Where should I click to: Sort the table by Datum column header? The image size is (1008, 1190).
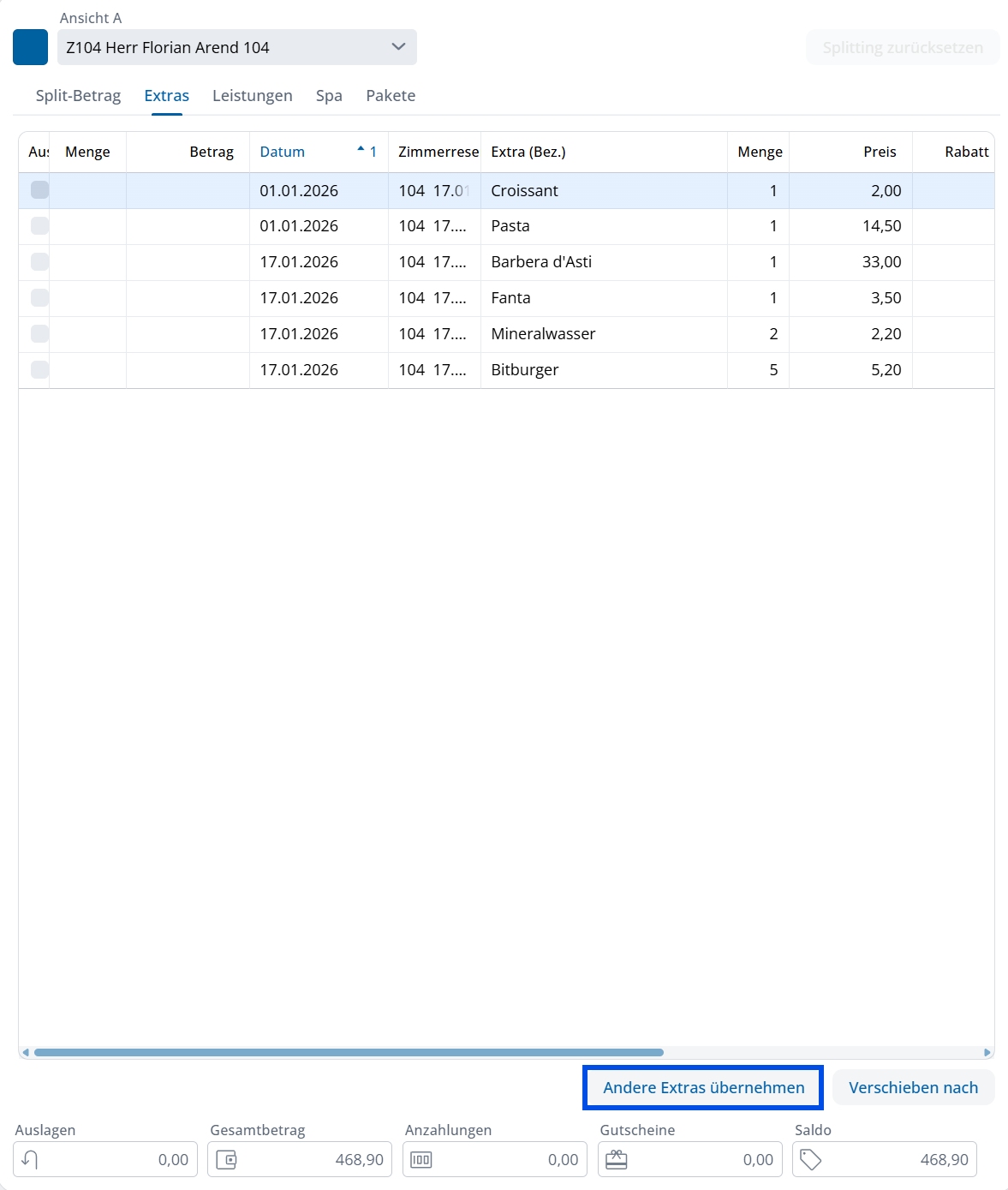coord(283,152)
